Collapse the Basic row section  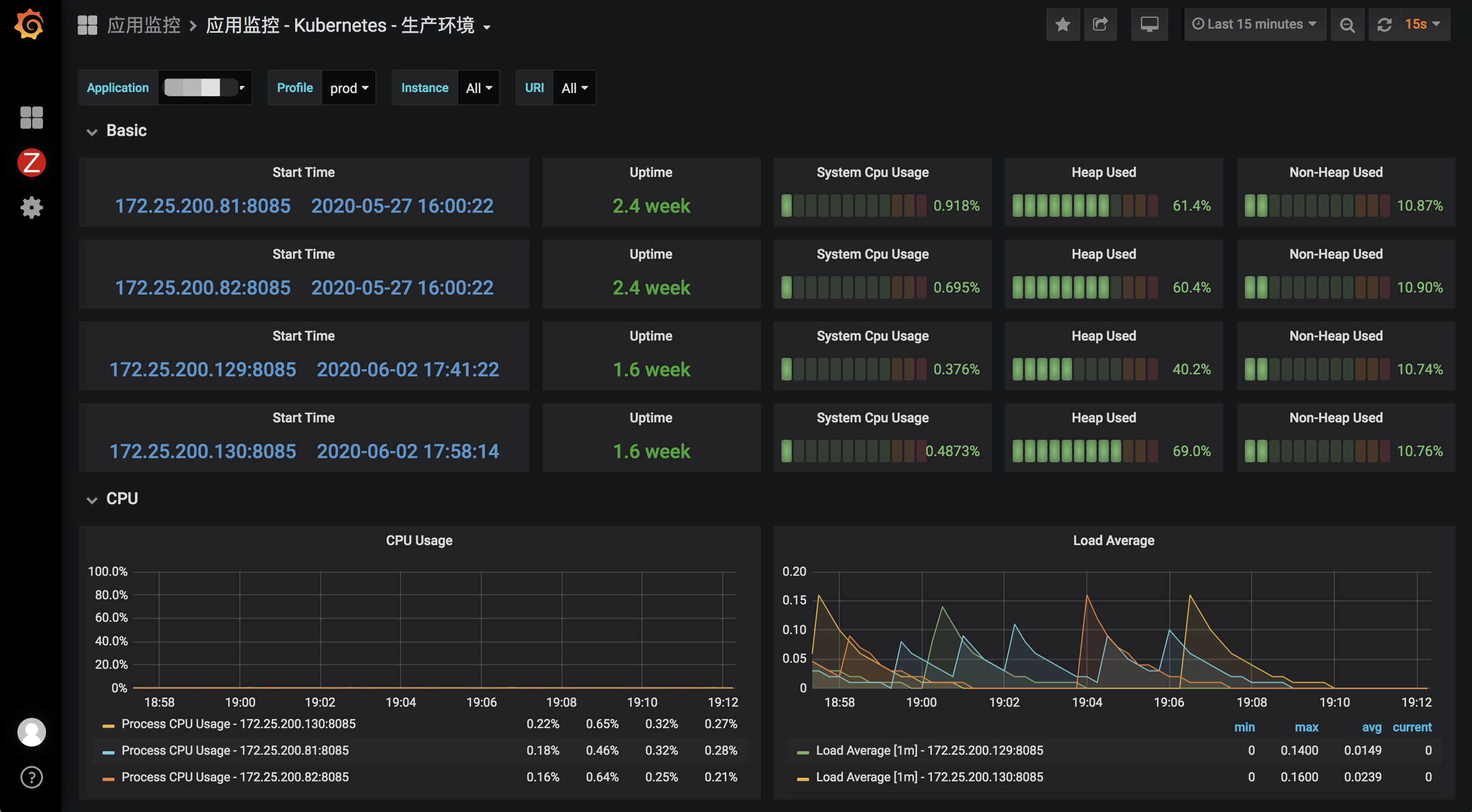tap(126, 131)
